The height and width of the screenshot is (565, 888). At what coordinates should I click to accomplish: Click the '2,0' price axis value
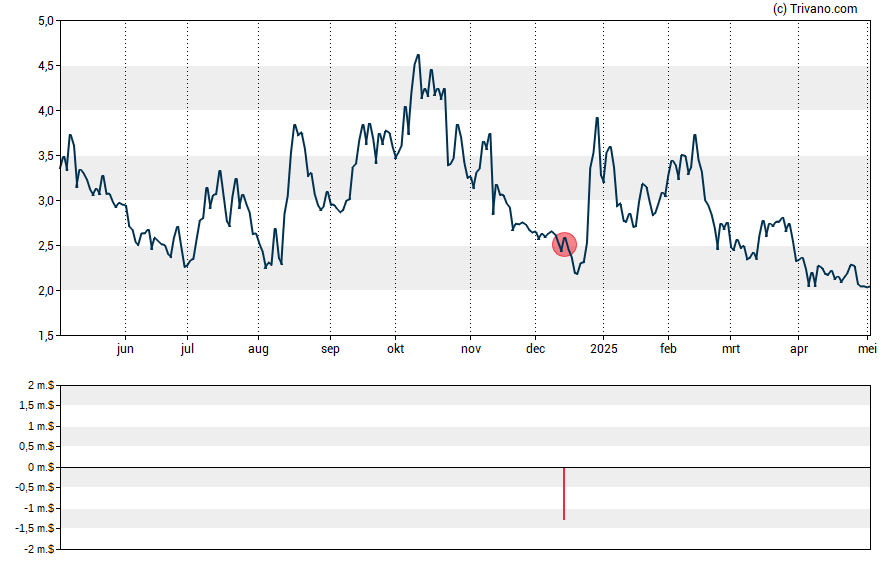point(46,291)
